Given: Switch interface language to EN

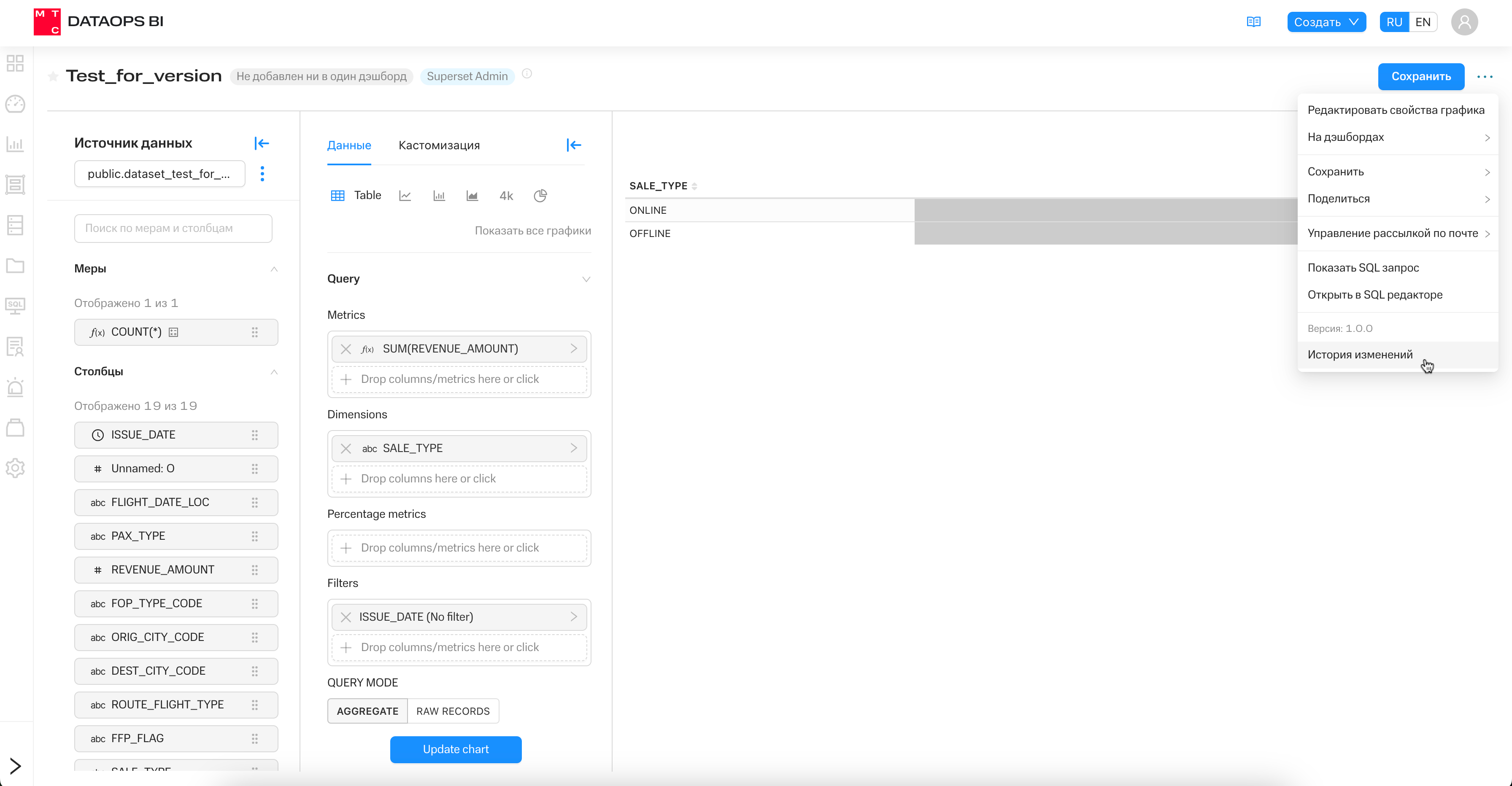Looking at the screenshot, I should click(1423, 22).
